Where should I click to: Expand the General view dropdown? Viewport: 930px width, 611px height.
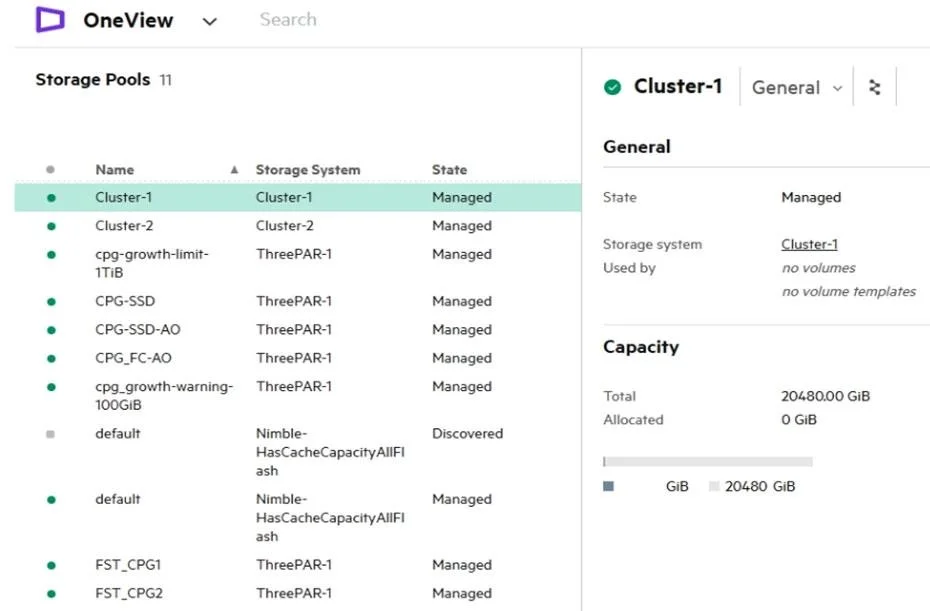[x=797, y=88]
